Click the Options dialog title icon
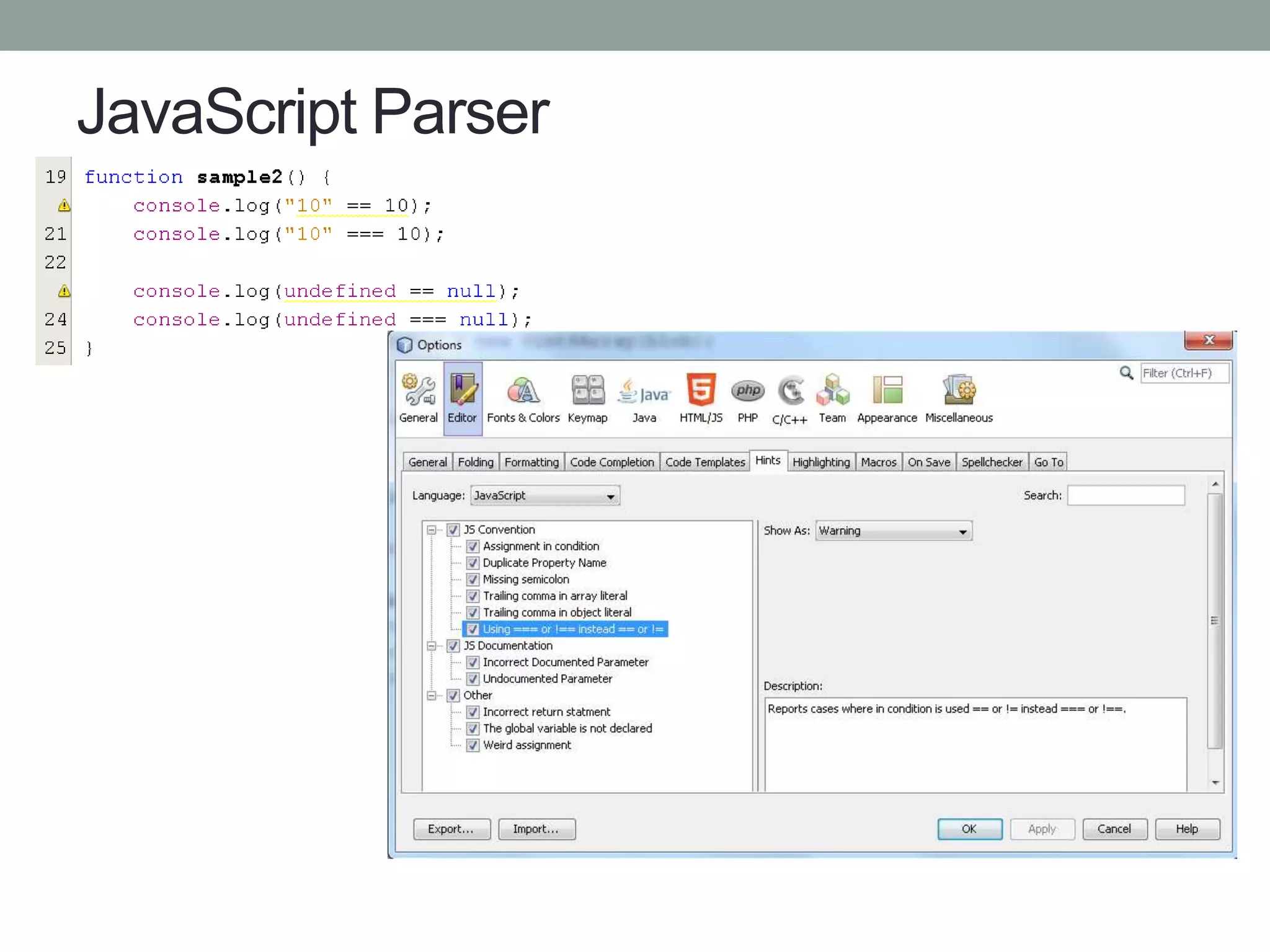Screen dimensions: 1270x952 (404, 345)
